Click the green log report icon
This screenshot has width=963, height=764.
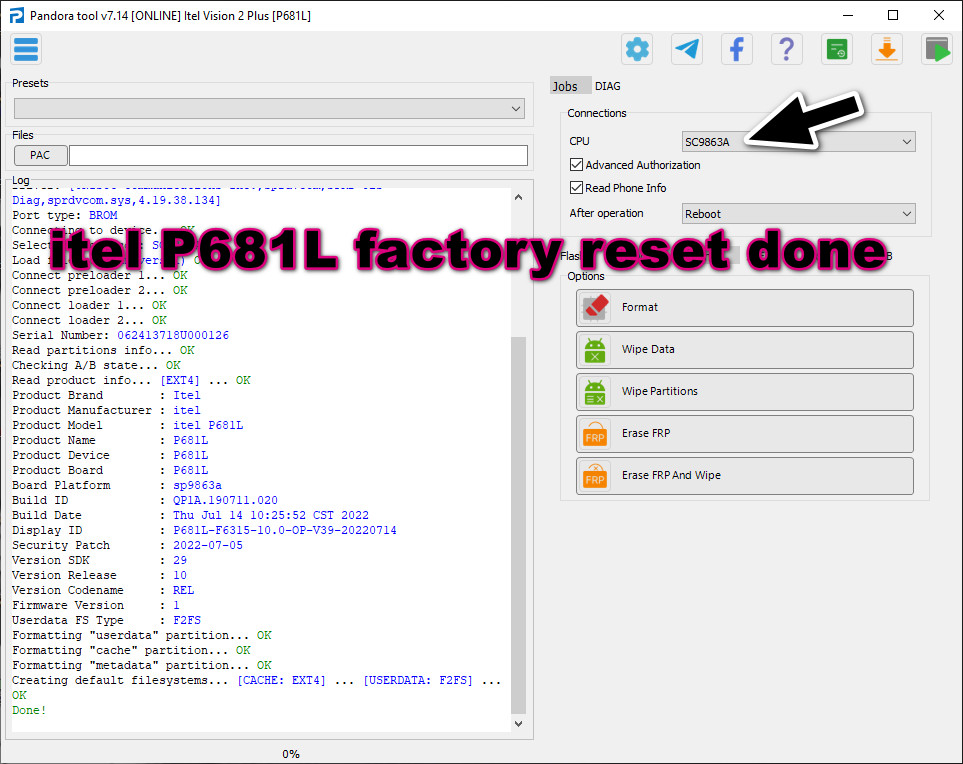click(837, 48)
